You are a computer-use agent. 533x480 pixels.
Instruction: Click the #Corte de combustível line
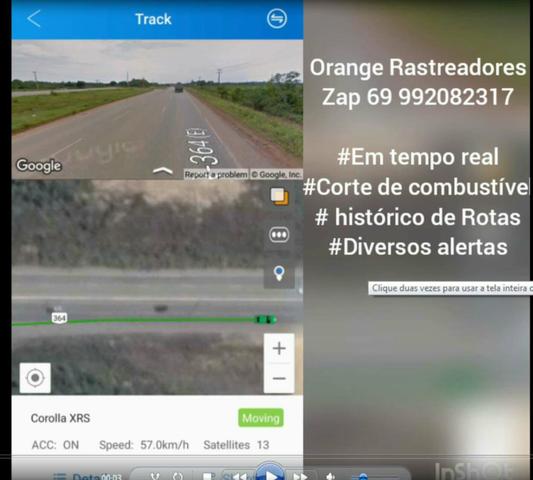[x=416, y=187]
